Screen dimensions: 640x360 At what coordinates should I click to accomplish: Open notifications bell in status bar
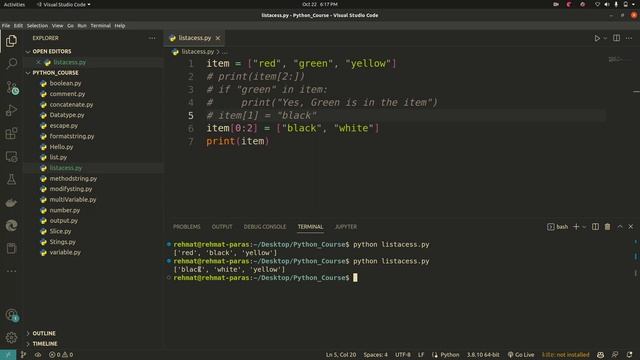629,355
